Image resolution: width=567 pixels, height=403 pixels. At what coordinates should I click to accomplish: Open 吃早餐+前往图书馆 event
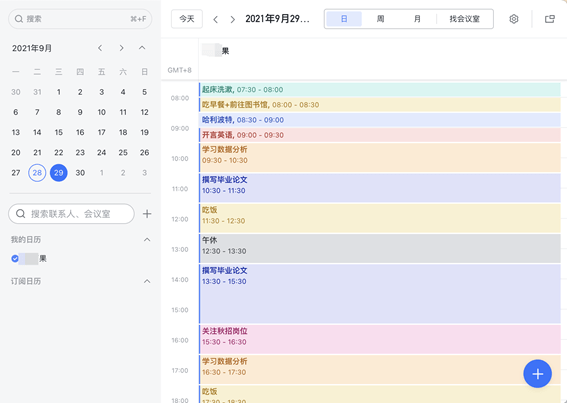point(380,105)
